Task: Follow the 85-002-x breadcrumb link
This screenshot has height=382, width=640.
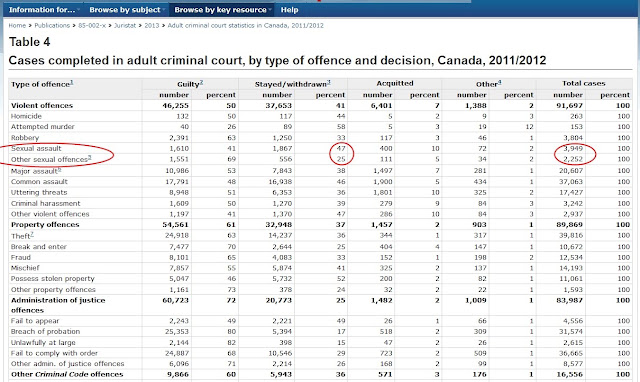Action: click(92, 25)
